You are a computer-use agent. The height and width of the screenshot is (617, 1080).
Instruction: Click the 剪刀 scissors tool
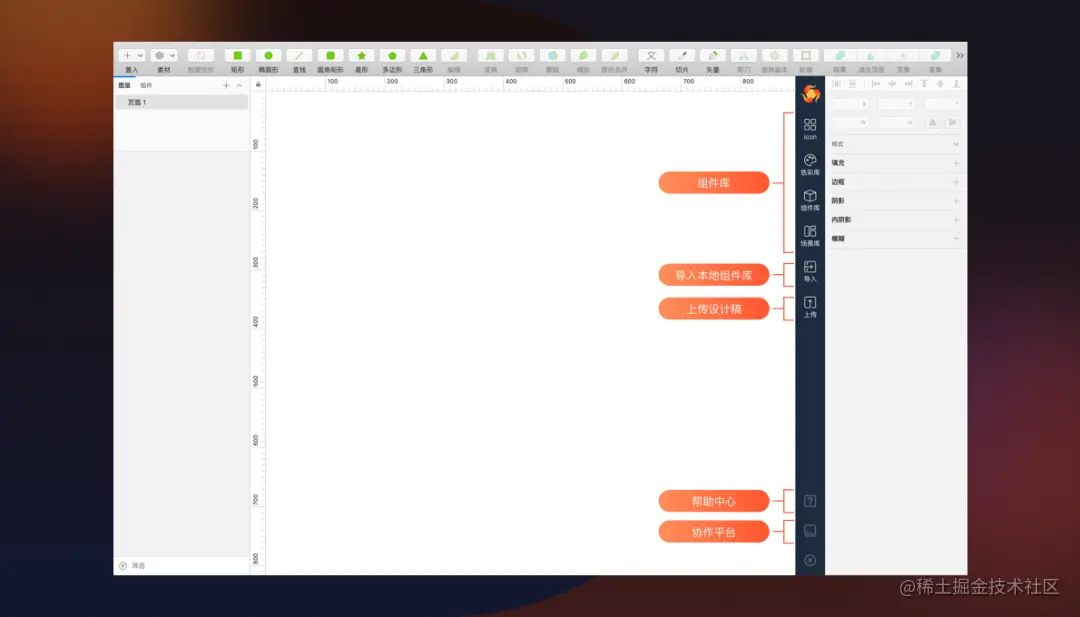coord(744,56)
